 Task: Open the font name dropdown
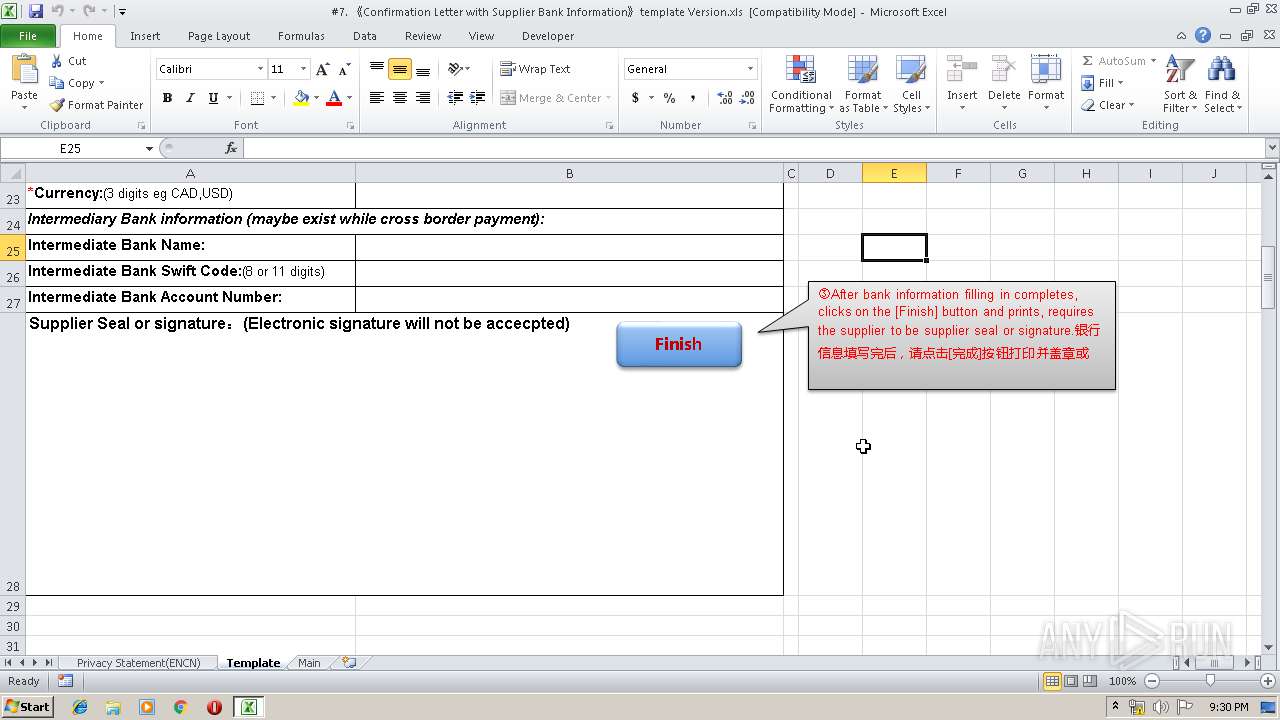(x=260, y=69)
